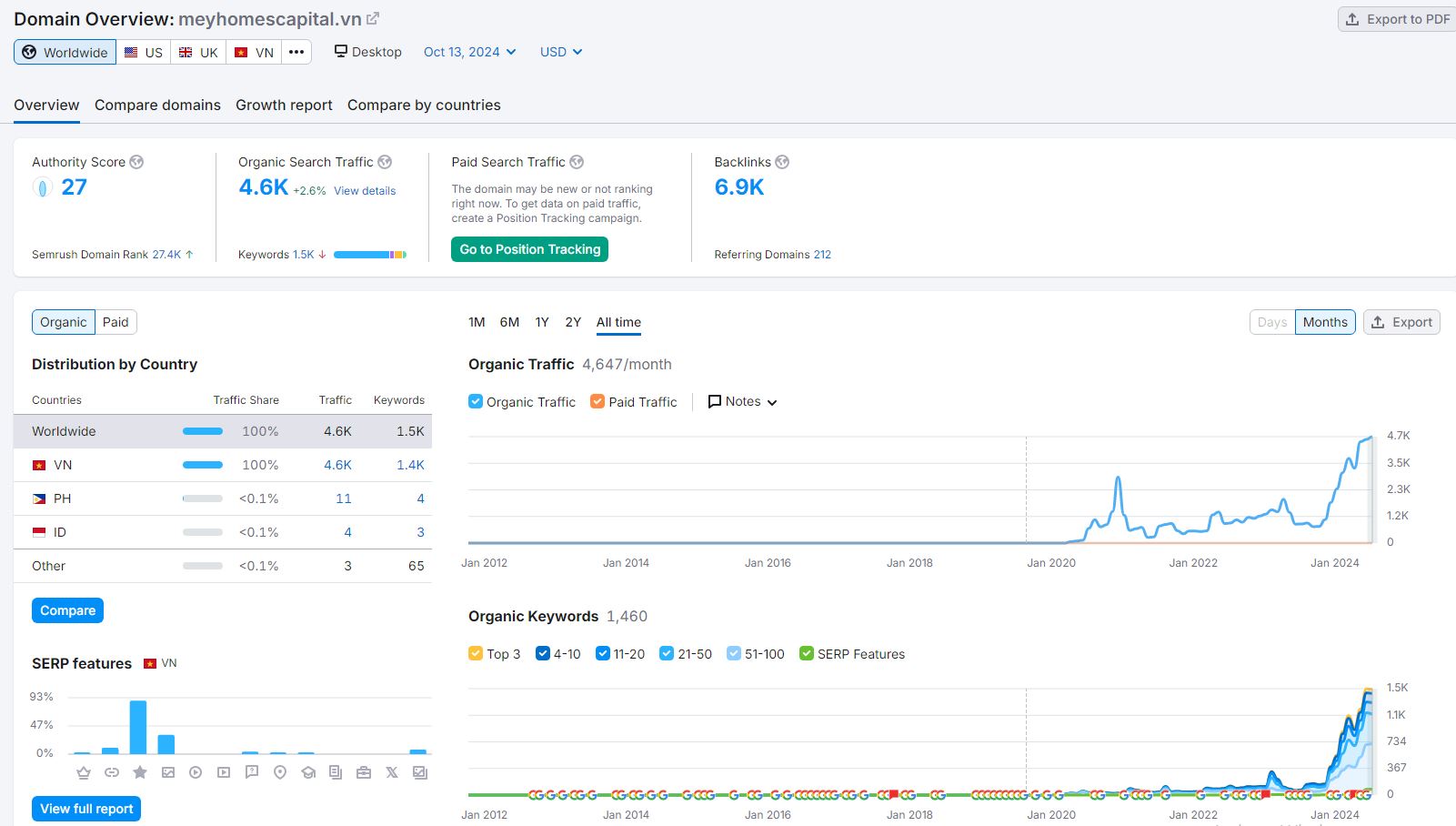Click info icon beside Organic Search Traffic
Screen dimensions: 1456x826
pos(385,162)
